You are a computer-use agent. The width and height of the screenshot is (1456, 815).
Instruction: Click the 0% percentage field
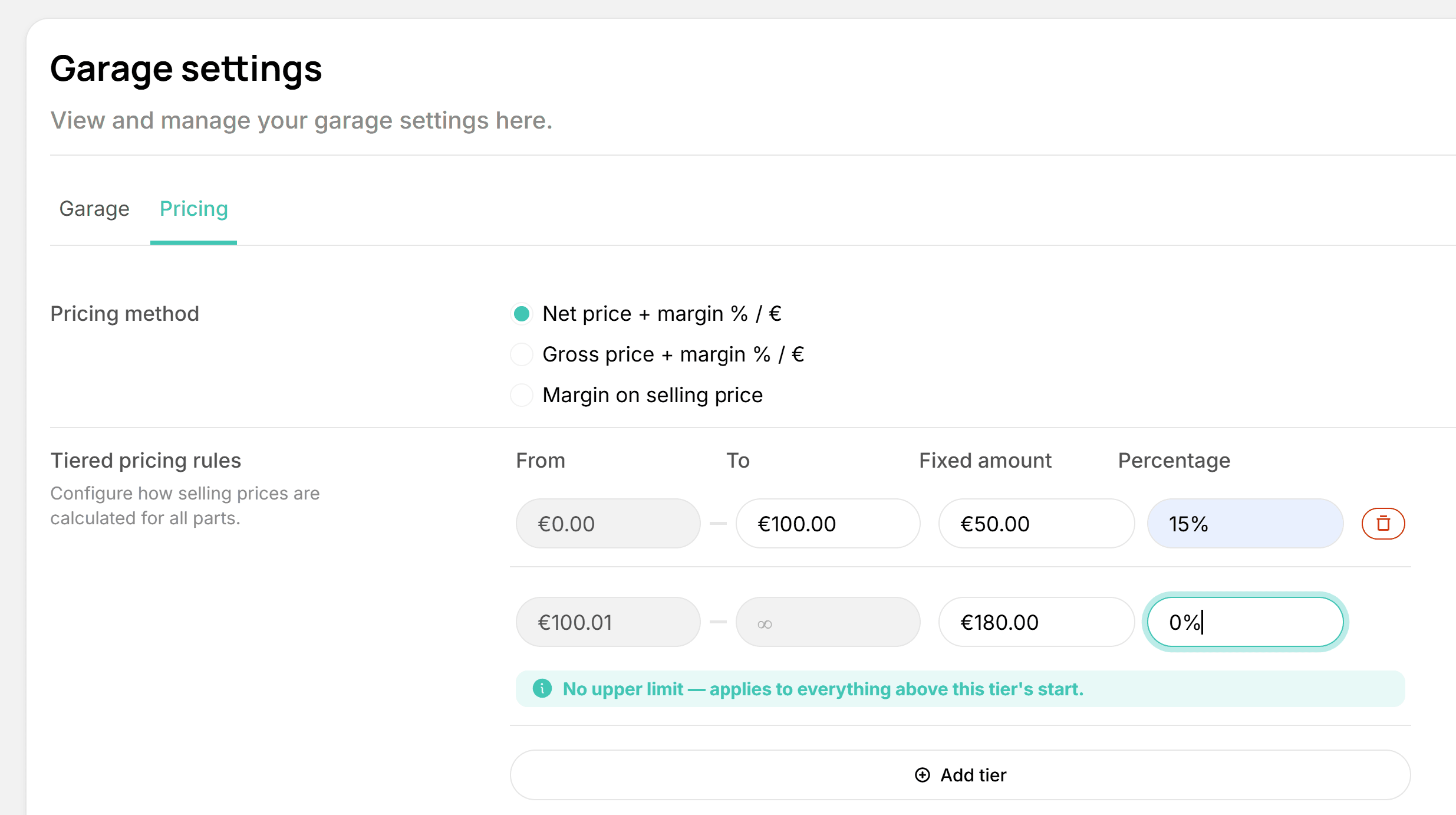tap(1245, 622)
